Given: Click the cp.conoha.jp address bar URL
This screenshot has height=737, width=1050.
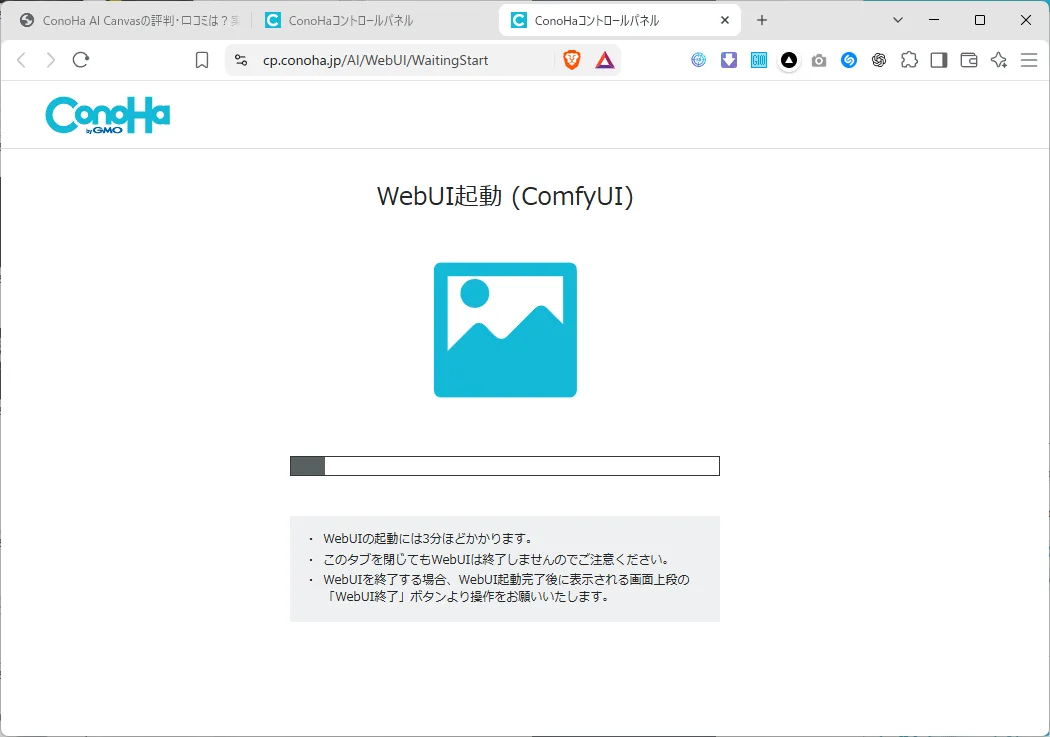Looking at the screenshot, I should (376, 60).
